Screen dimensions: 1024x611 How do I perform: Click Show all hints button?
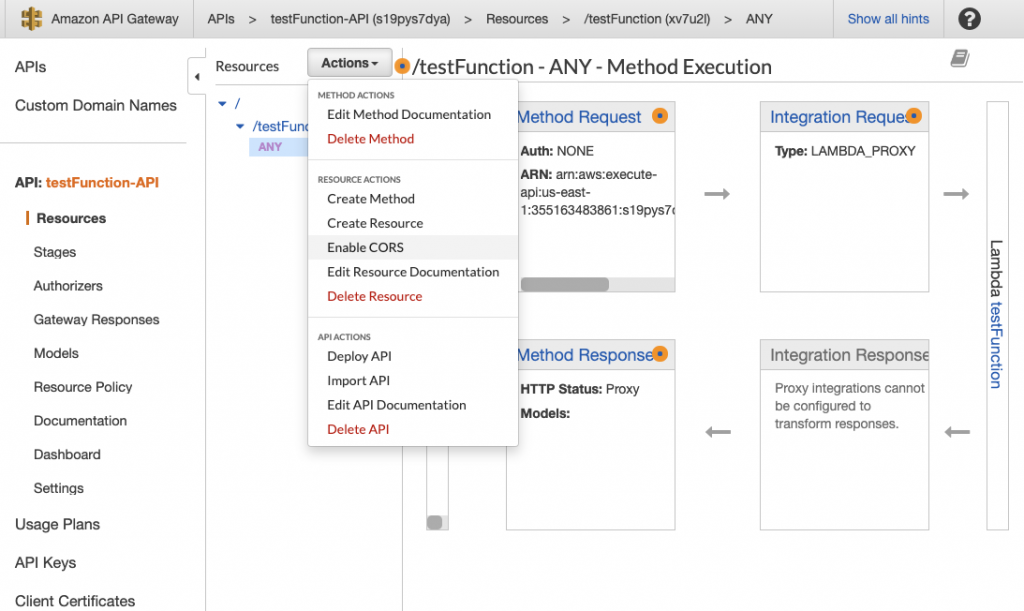click(x=887, y=19)
